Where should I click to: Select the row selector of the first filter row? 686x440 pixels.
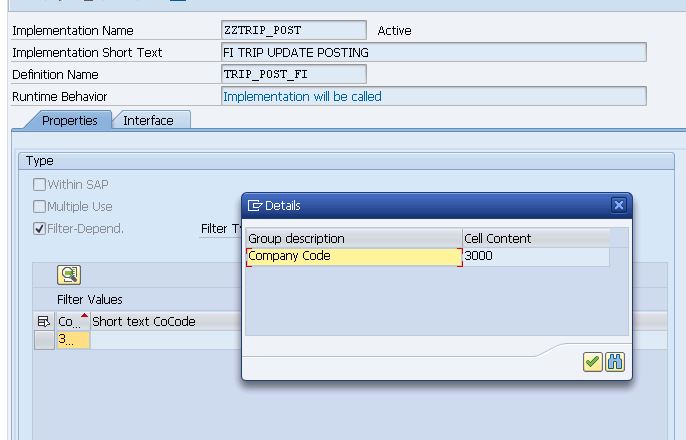pos(43,340)
